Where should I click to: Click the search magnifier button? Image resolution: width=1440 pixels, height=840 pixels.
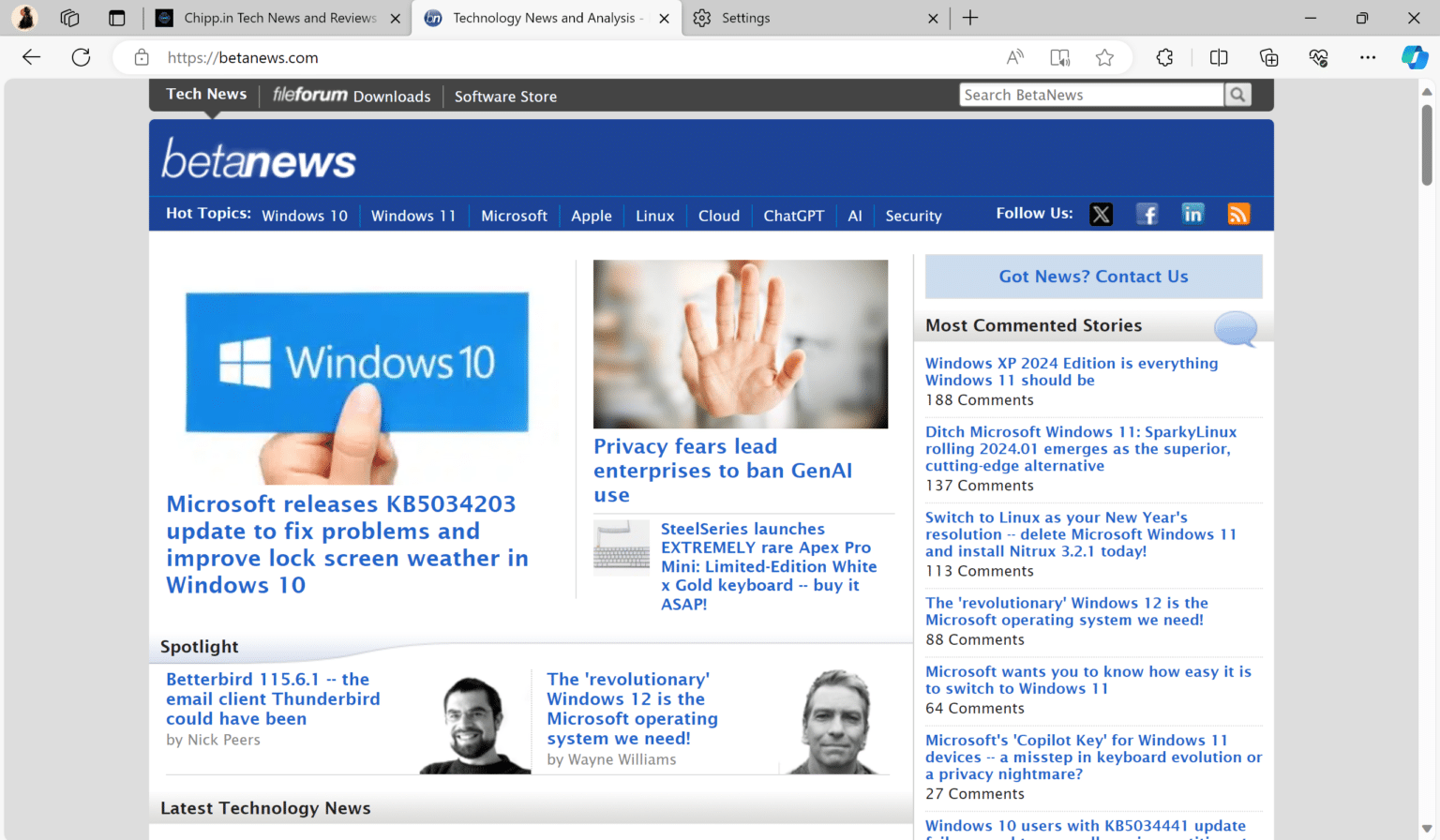point(1237,94)
